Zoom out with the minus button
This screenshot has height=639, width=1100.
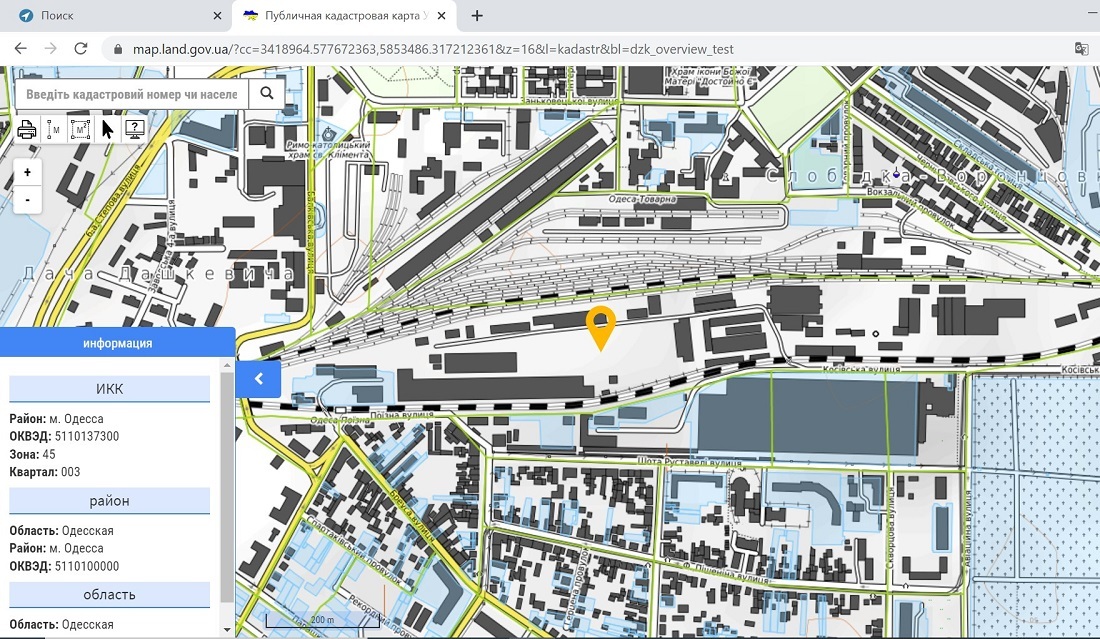point(27,200)
